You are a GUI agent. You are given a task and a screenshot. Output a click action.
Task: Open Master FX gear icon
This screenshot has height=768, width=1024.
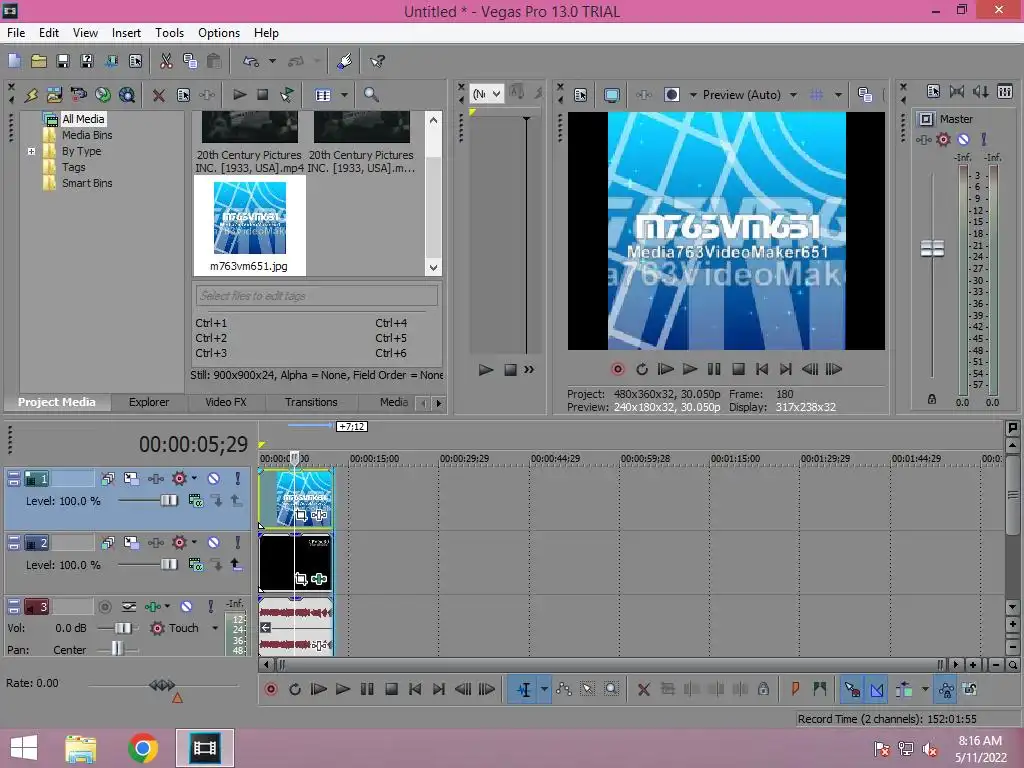(x=943, y=139)
